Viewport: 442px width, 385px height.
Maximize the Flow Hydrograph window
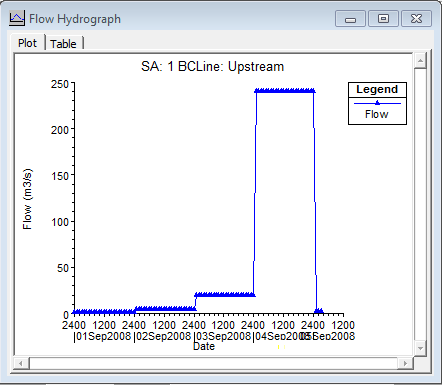coord(383,18)
